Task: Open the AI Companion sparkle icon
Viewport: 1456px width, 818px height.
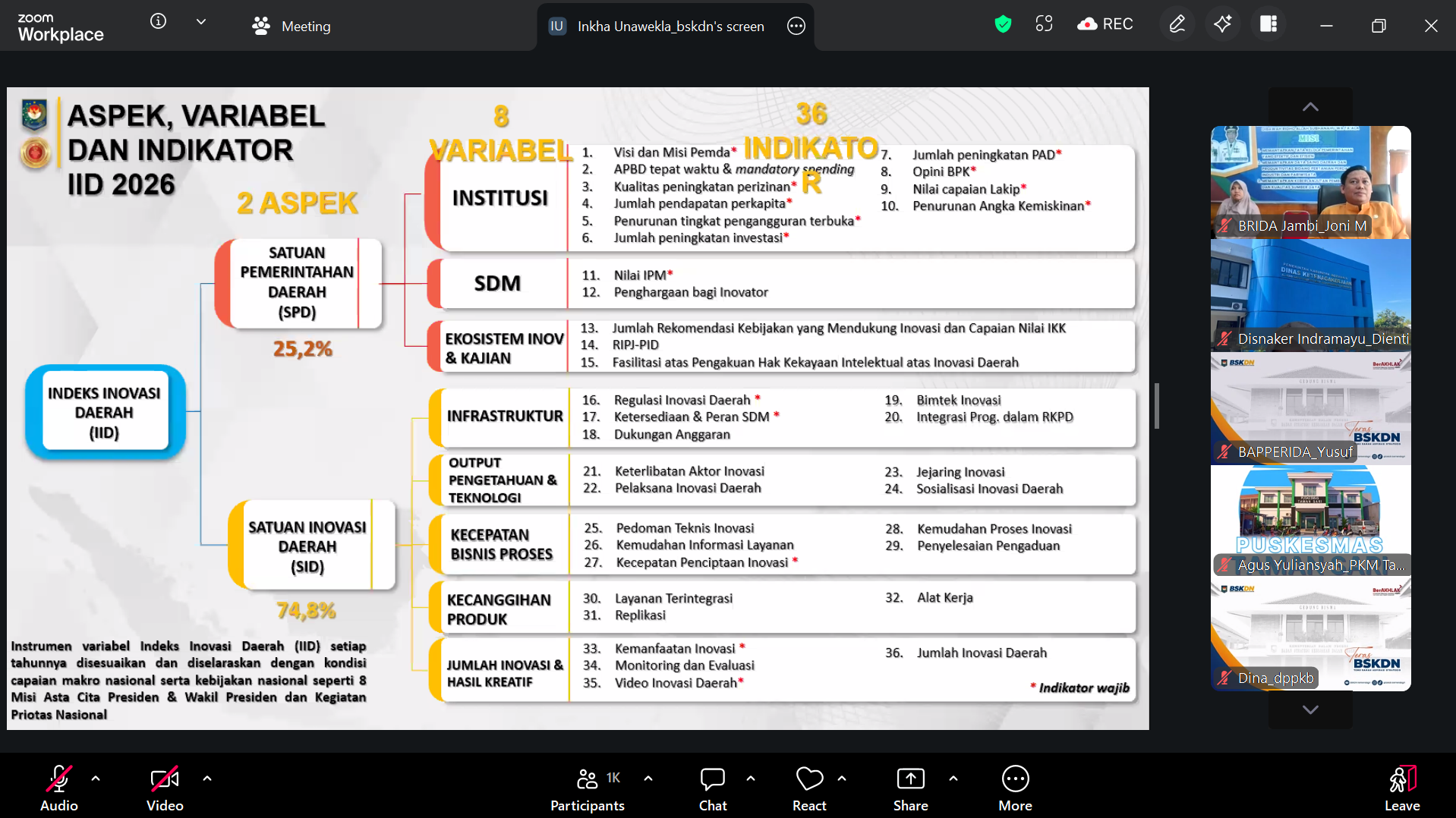Action: tap(1222, 24)
